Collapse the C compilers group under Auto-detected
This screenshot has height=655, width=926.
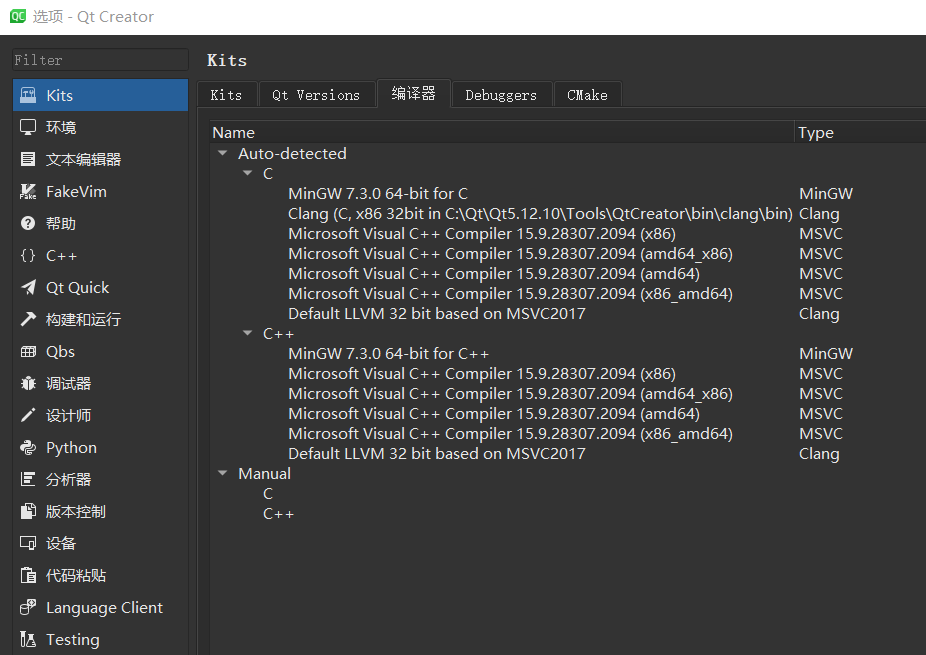click(x=247, y=173)
